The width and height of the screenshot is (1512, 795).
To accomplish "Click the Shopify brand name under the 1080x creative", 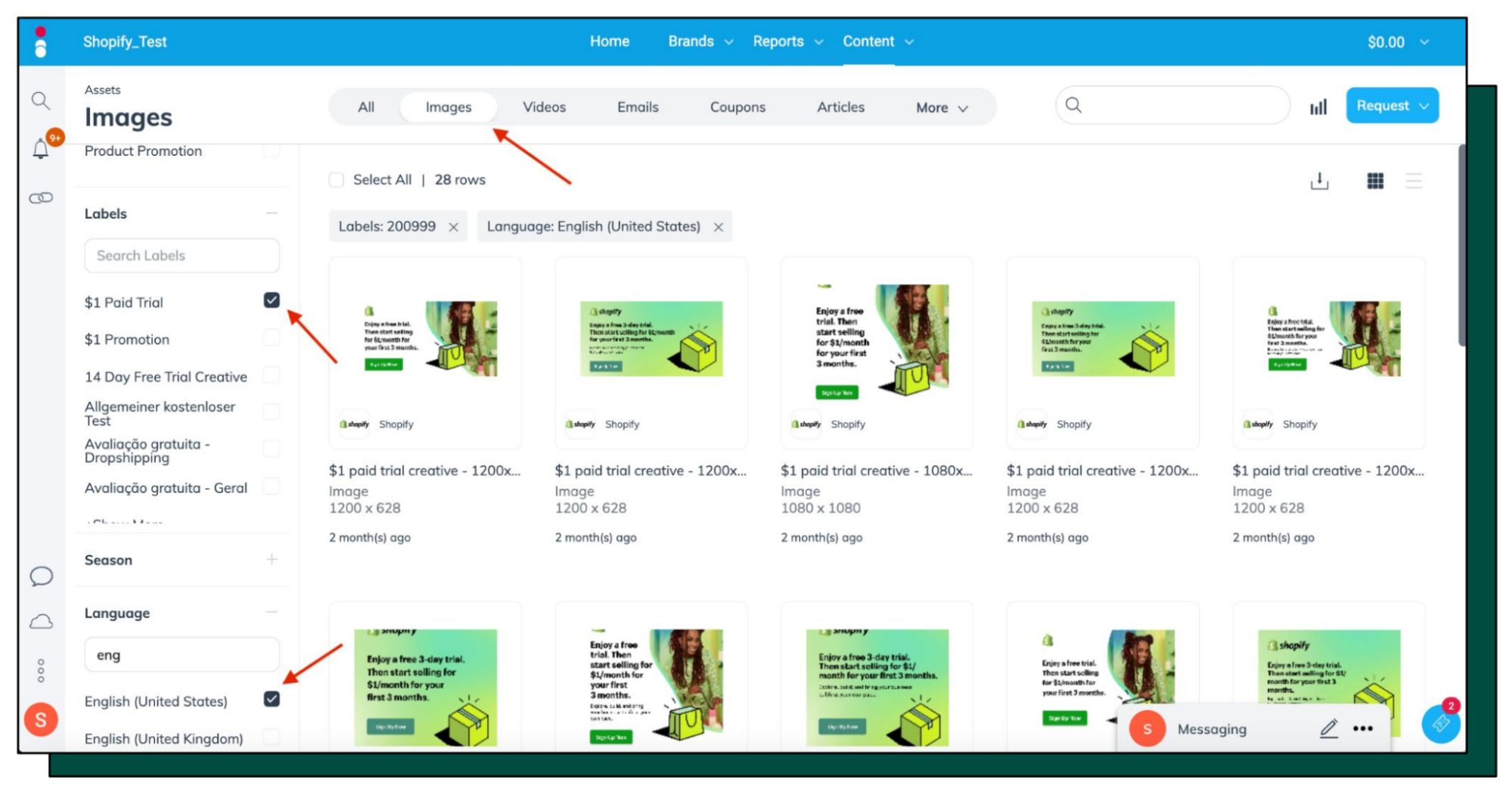I will click(x=848, y=424).
